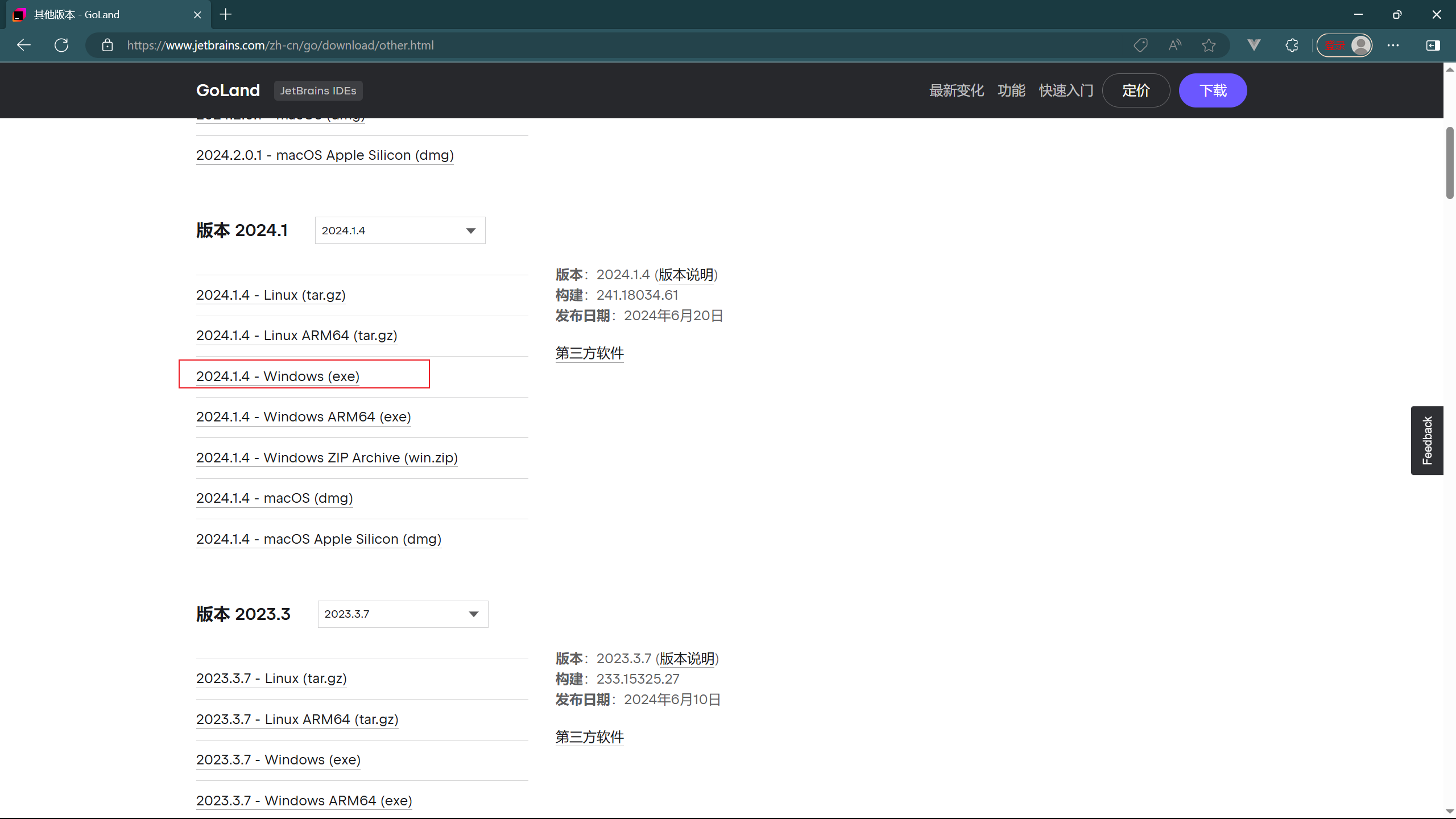The width and height of the screenshot is (1456, 819).
Task: Open the 最新变化 menu item
Action: coord(956,90)
